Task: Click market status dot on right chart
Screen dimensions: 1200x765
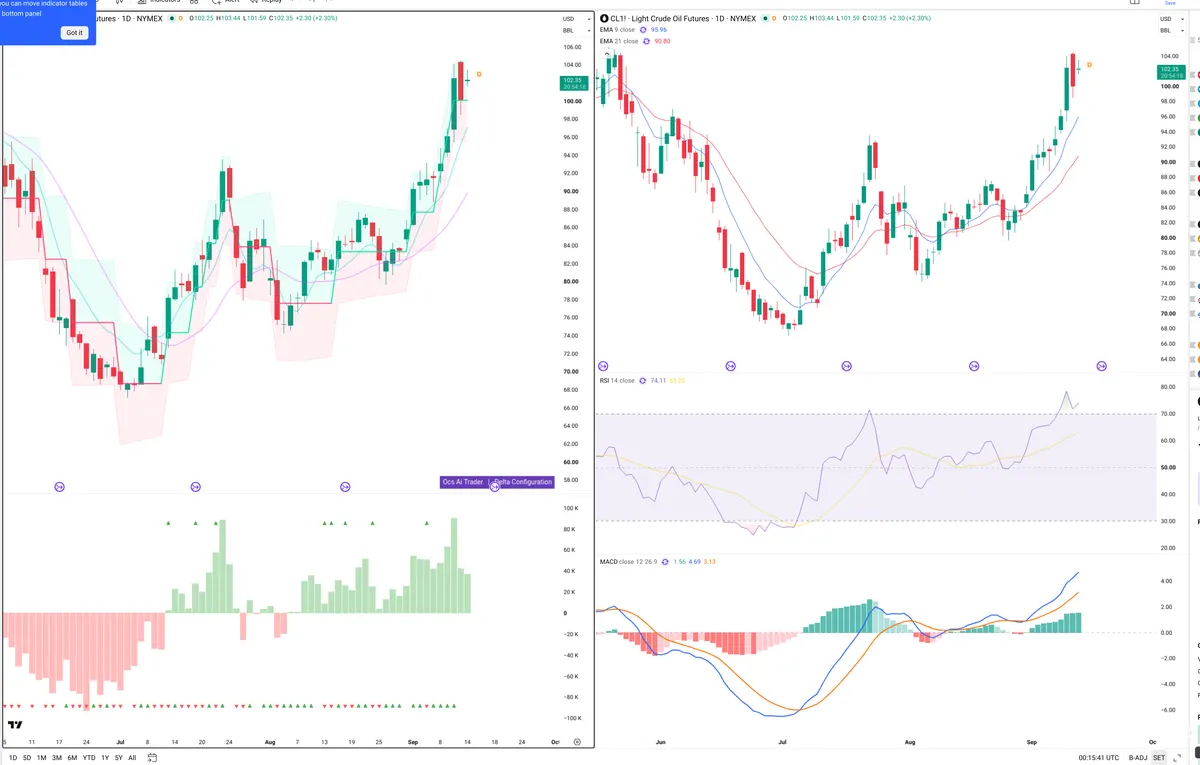Action: click(x=767, y=19)
